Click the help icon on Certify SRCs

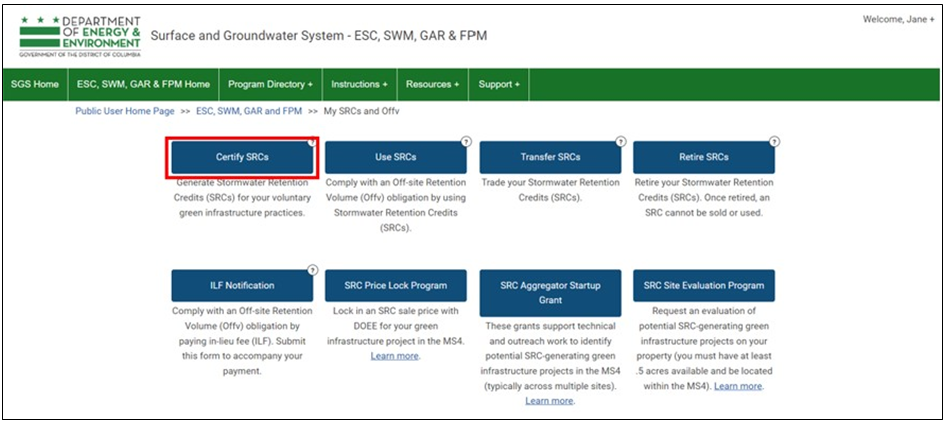(x=312, y=142)
